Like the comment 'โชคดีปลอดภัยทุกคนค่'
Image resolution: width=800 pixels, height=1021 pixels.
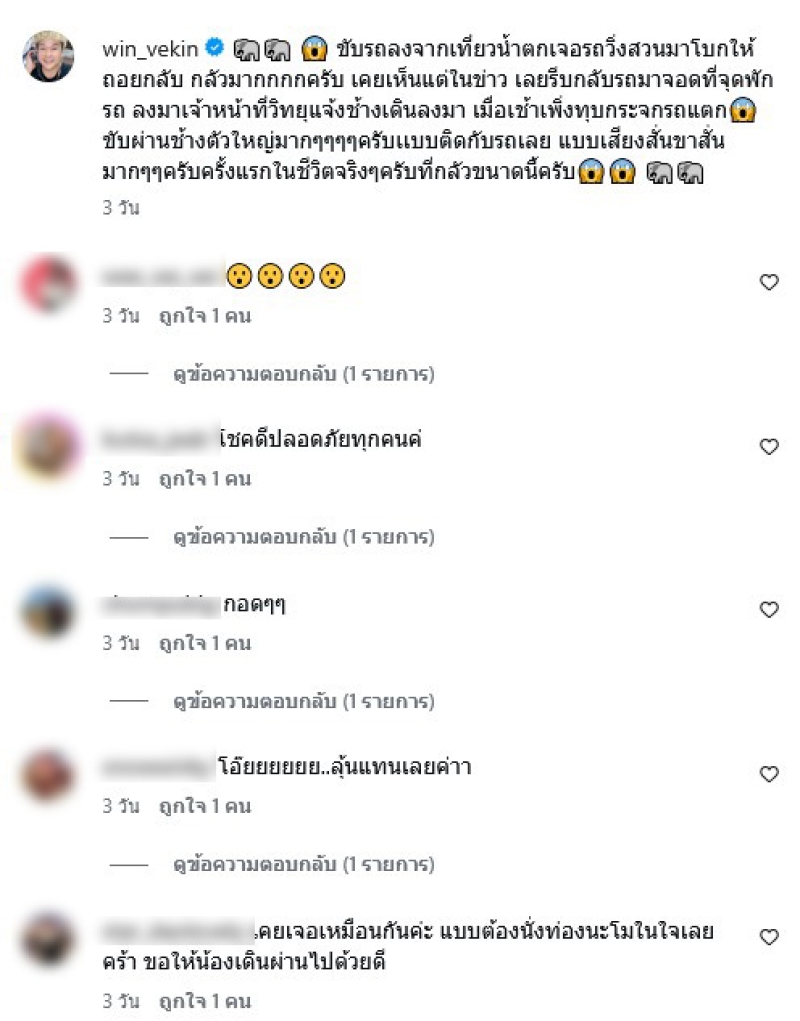coord(769,447)
